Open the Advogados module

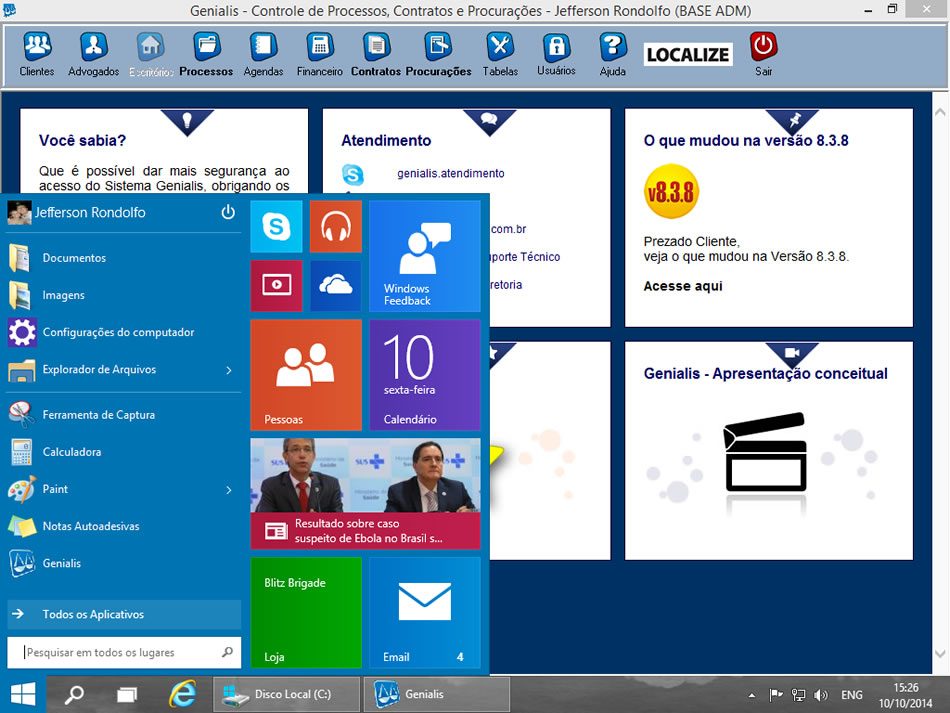(93, 54)
